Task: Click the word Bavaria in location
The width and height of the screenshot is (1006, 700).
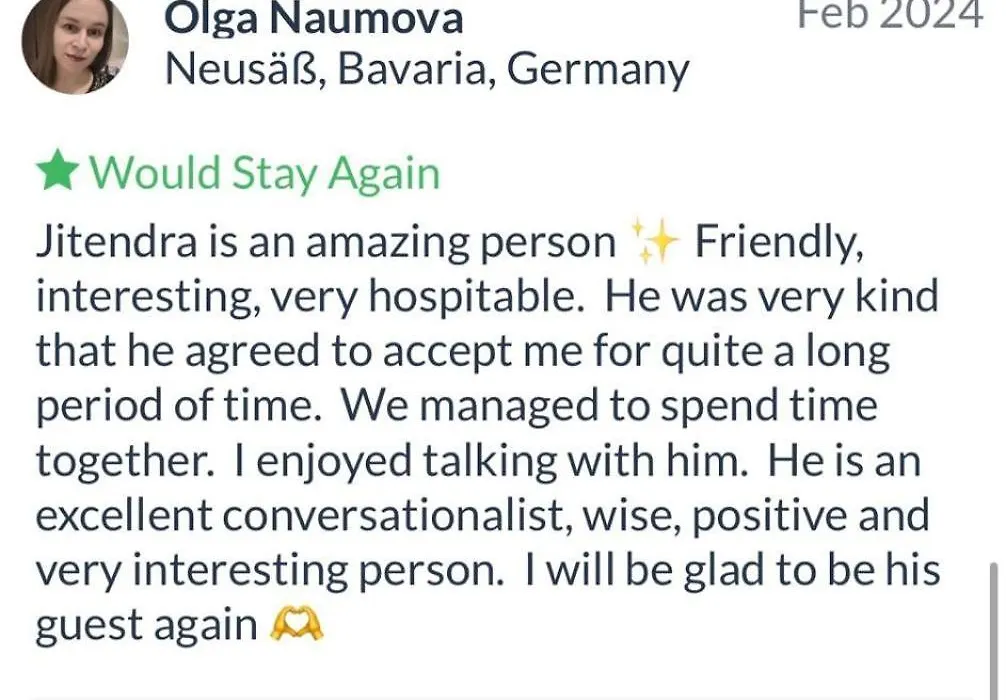Action: click(416, 68)
